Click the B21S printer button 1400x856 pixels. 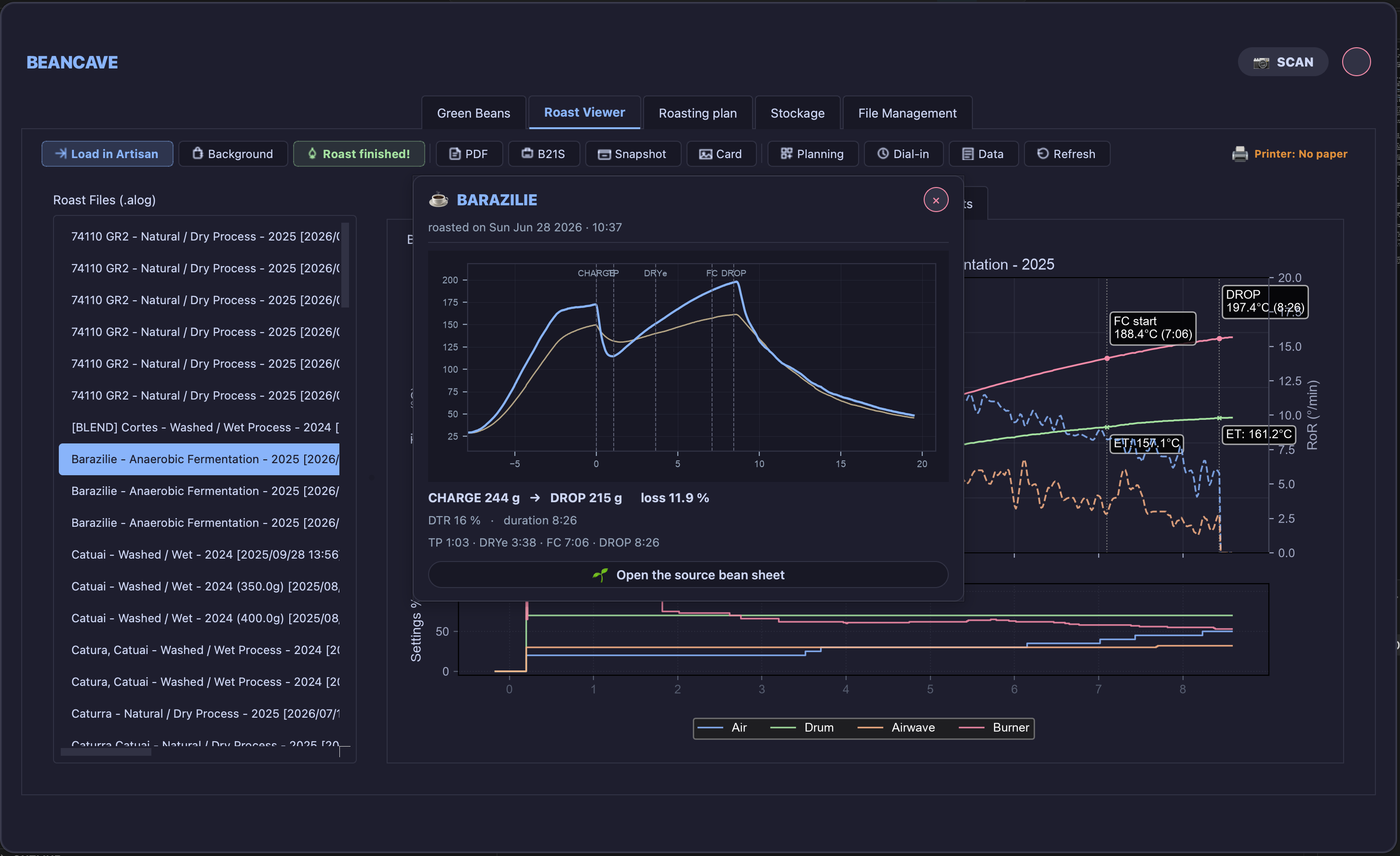(x=544, y=154)
